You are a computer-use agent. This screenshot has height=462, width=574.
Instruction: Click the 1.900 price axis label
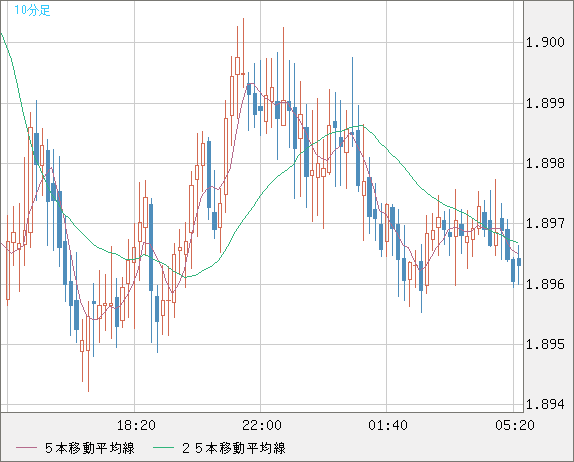click(x=545, y=42)
